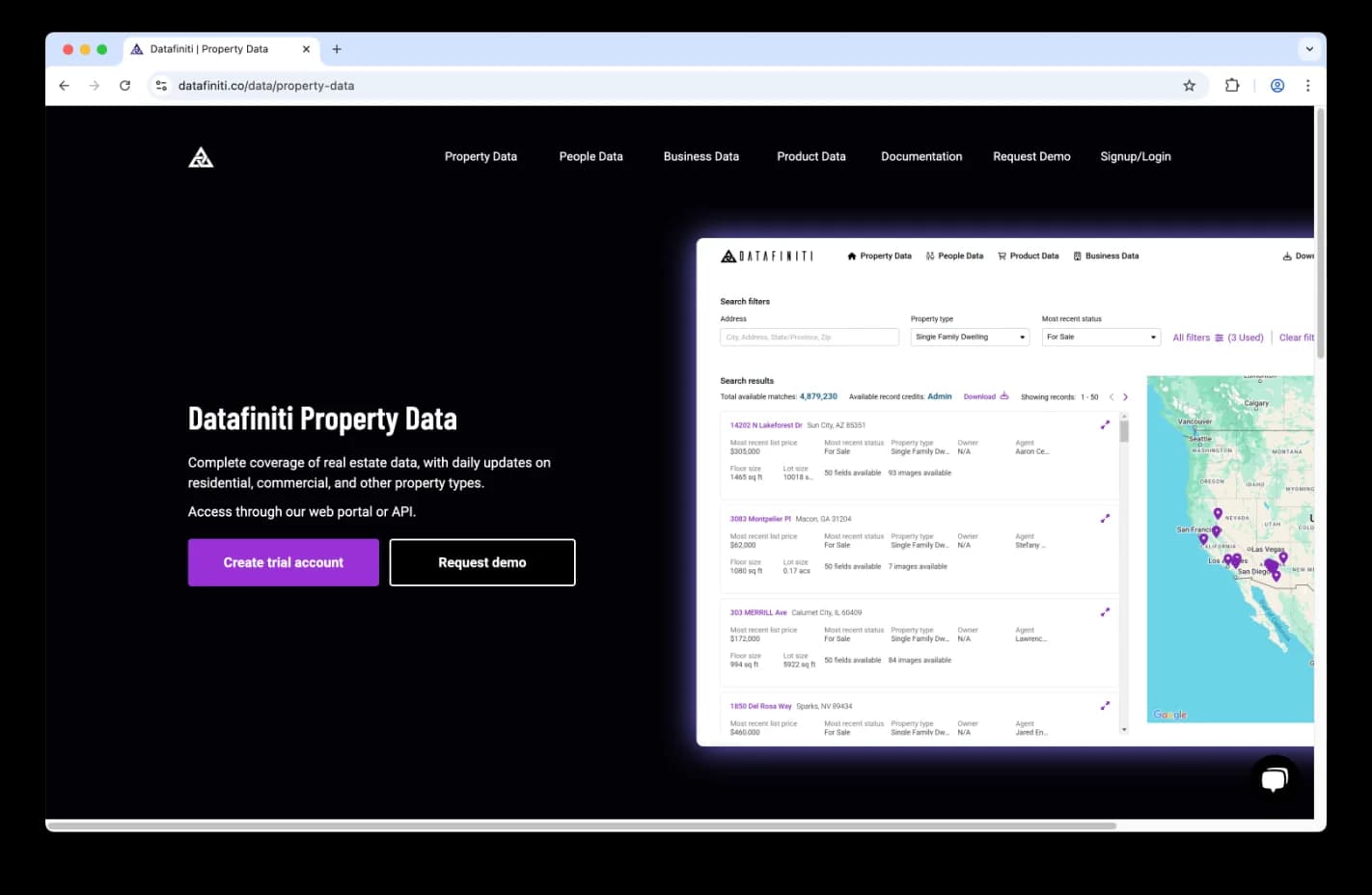Open Chrome three-dot menu
This screenshot has width=1372, height=895.
[x=1307, y=86]
